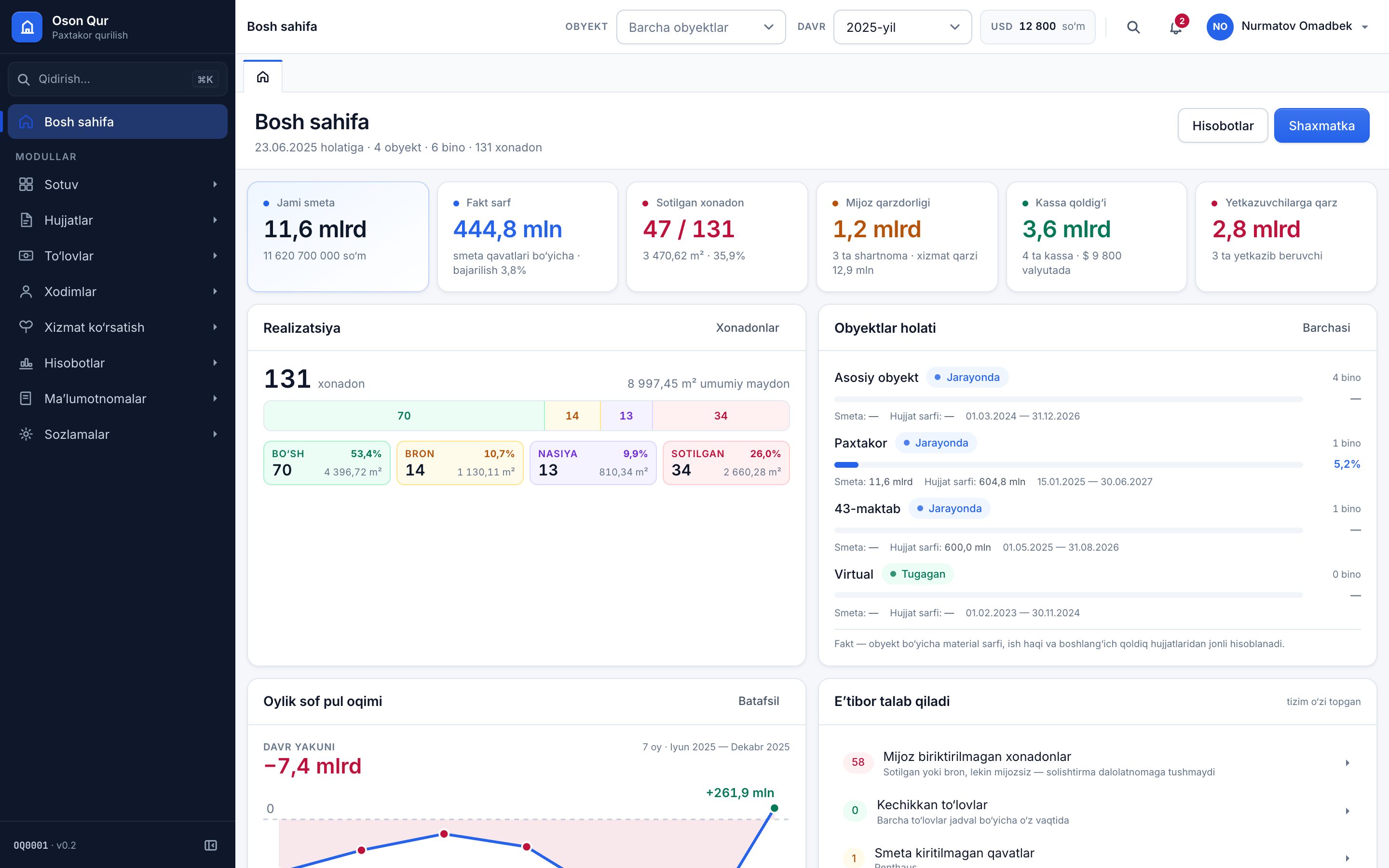The height and width of the screenshot is (868, 1389).
Task: Click the red 34 segment of the bar
Action: coord(721,416)
